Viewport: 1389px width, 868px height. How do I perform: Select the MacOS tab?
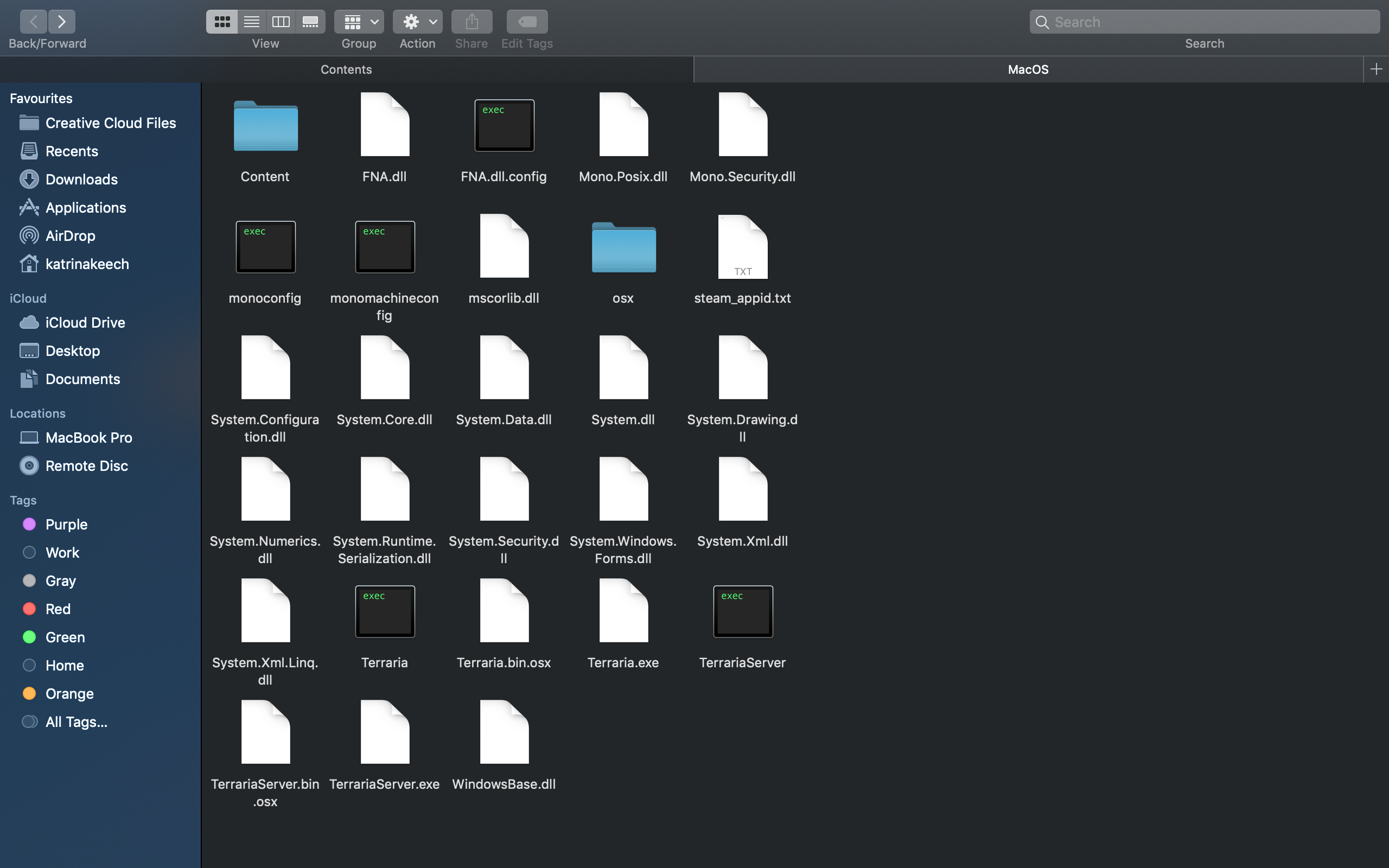pos(1029,69)
